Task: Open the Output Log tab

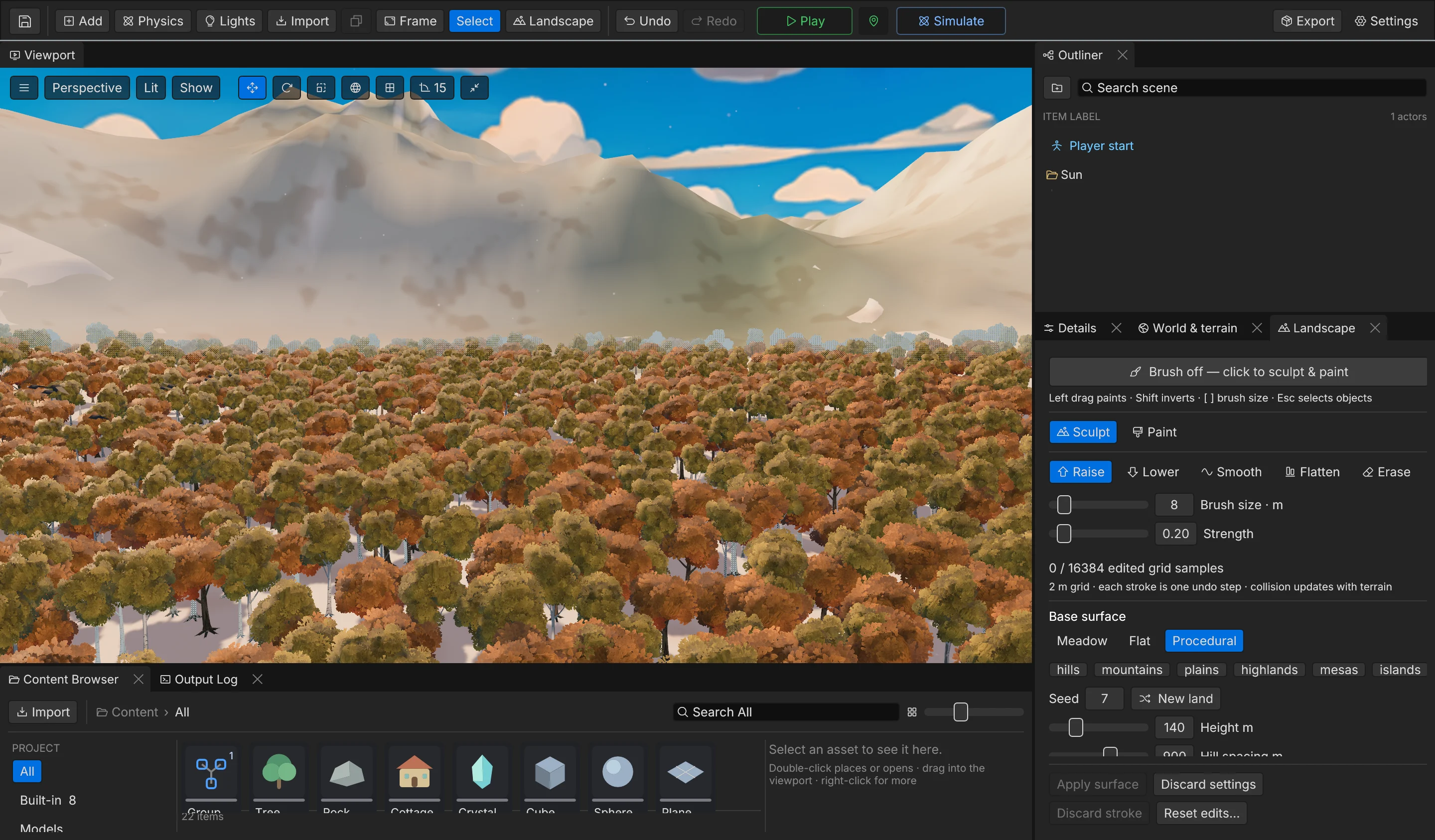Action: (x=199, y=680)
